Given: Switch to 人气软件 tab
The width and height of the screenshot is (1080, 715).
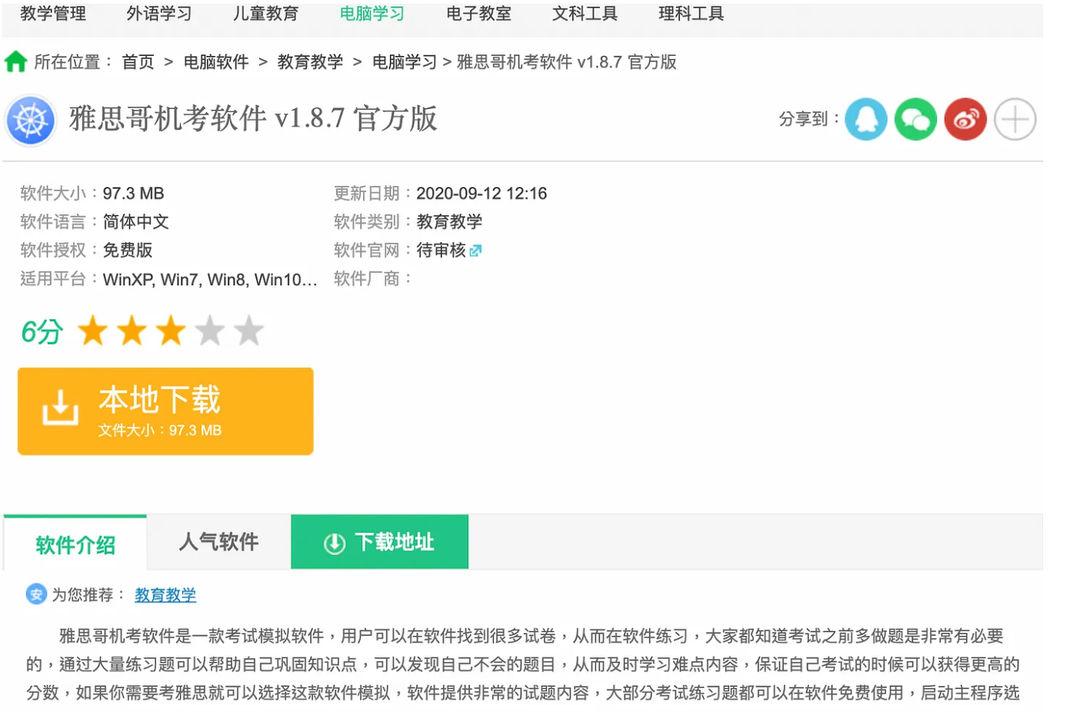Looking at the screenshot, I should point(219,542).
